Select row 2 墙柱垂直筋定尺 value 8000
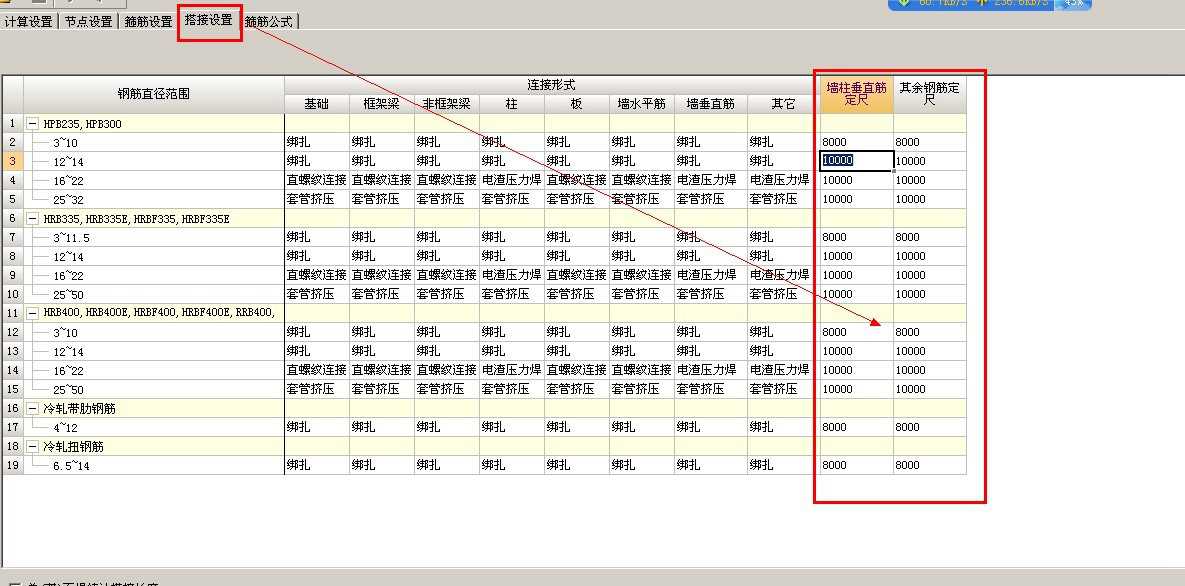 (856, 142)
